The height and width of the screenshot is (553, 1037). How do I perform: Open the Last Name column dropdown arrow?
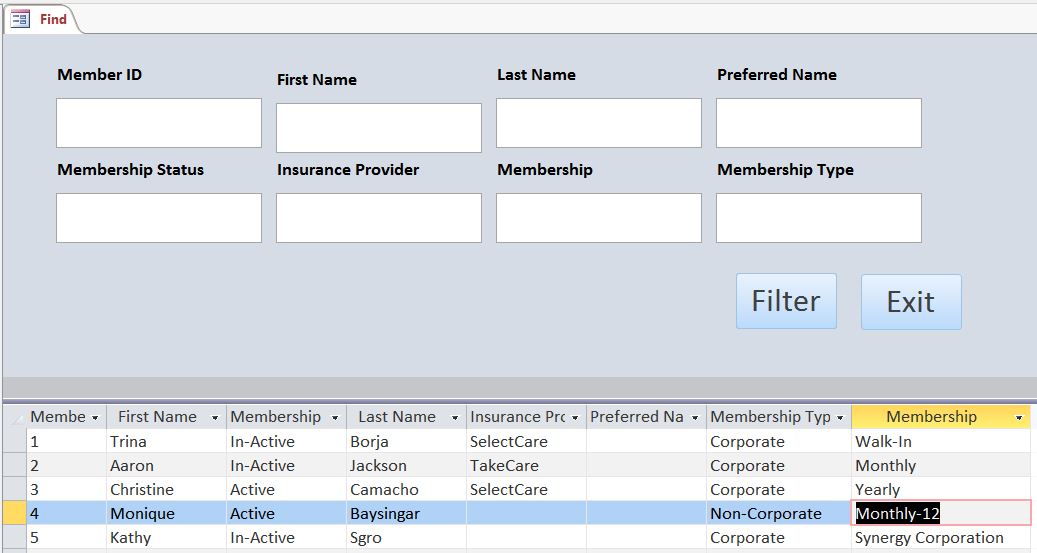(x=454, y=417)
